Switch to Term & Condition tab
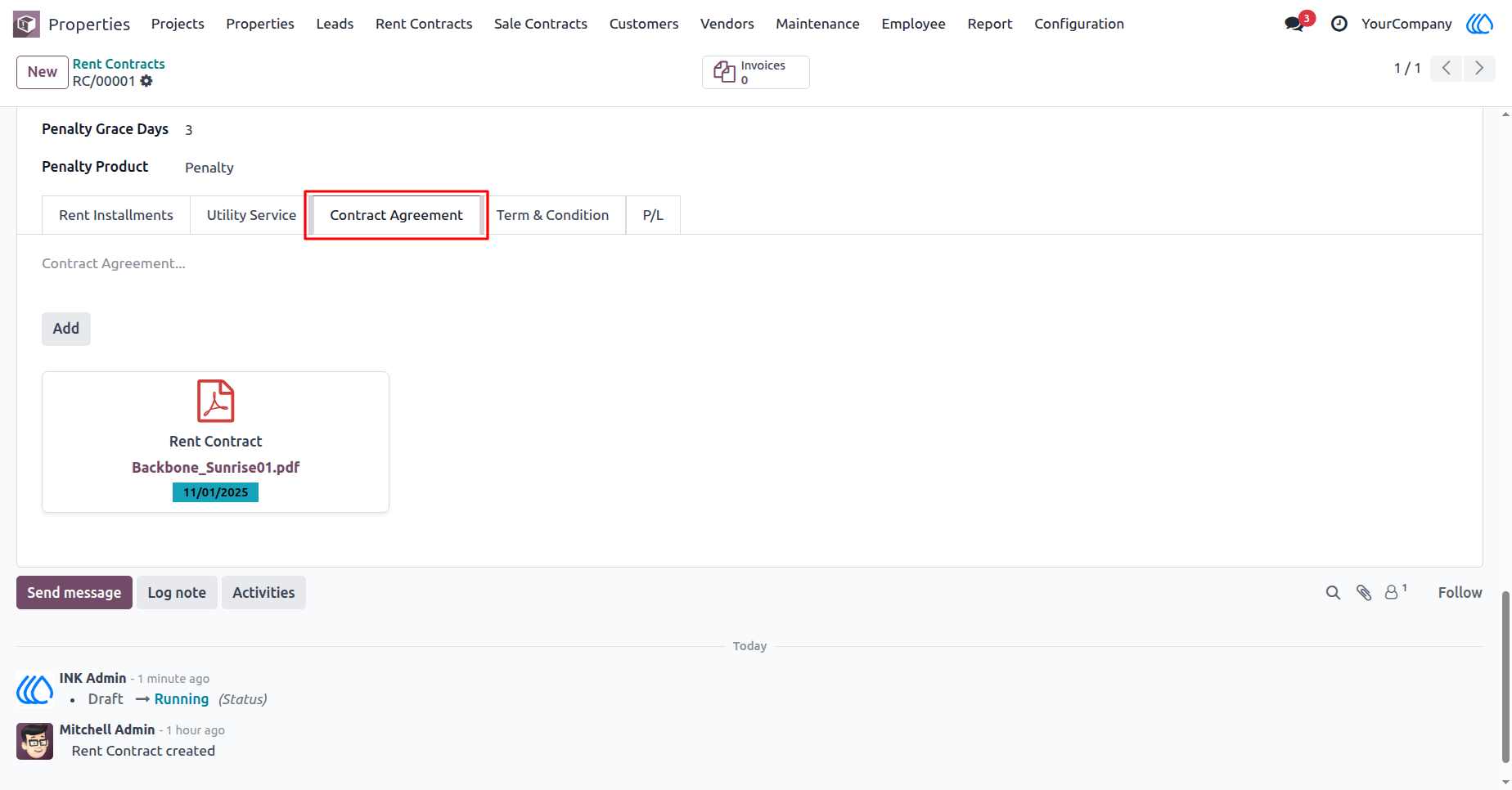 (x=552, y=215)
